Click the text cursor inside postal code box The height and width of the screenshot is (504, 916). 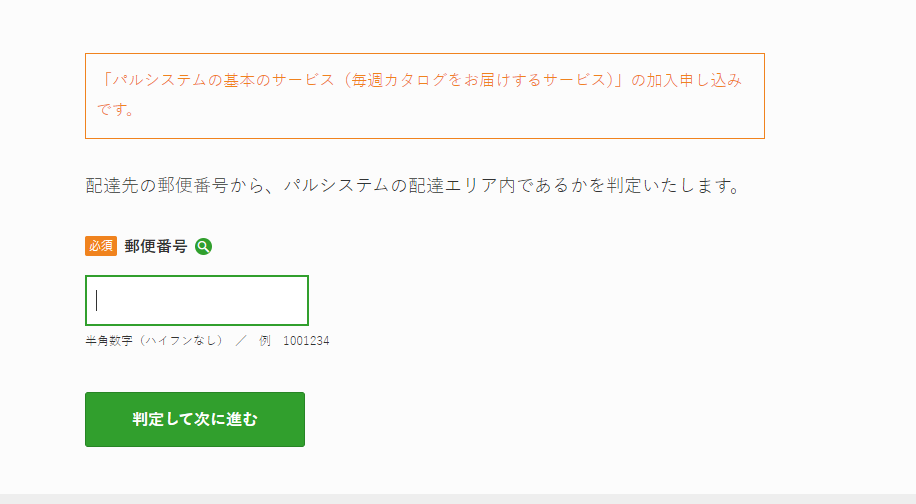(97, 300)
